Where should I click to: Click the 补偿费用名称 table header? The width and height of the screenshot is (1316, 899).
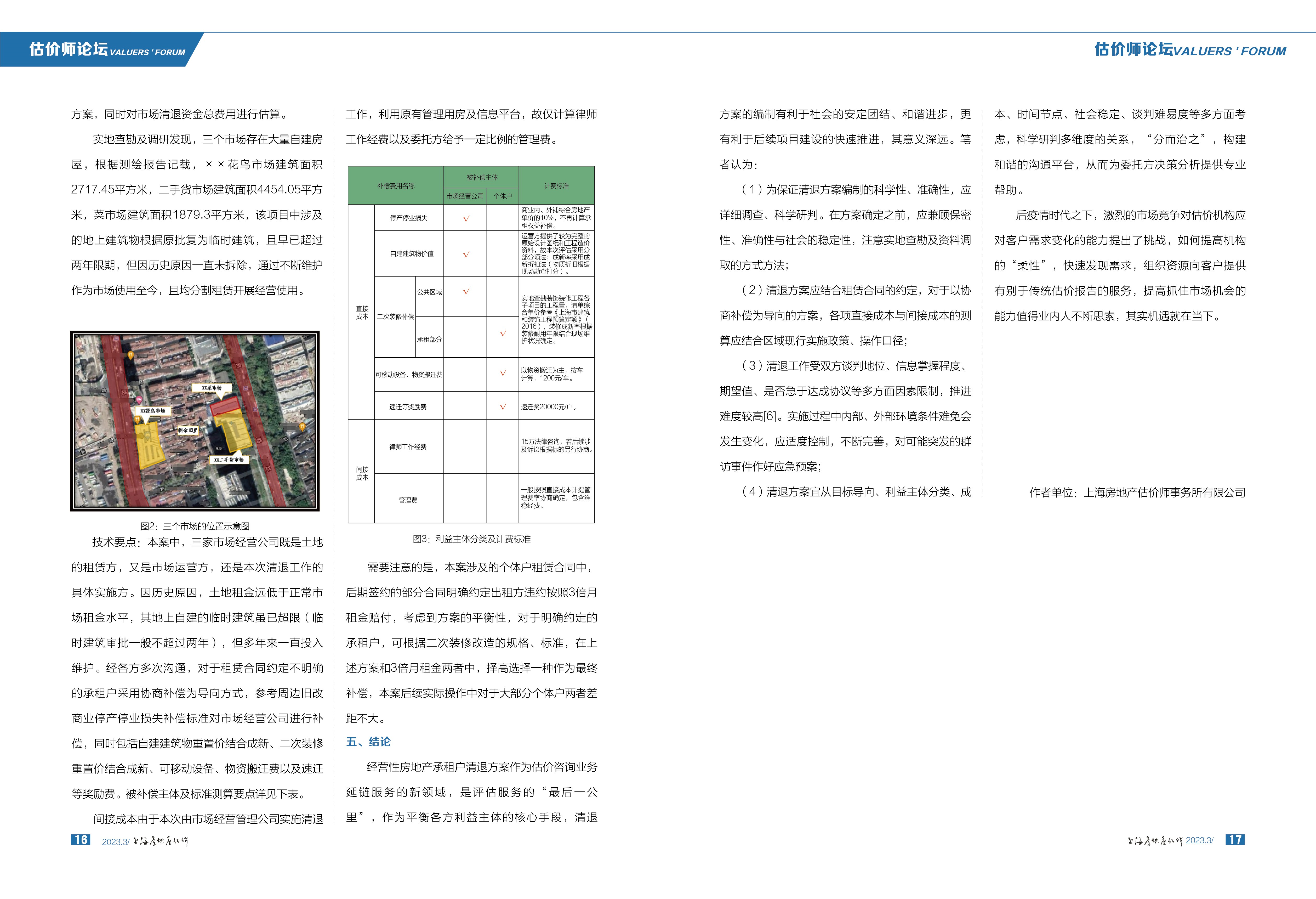click(x=396, y=186)
